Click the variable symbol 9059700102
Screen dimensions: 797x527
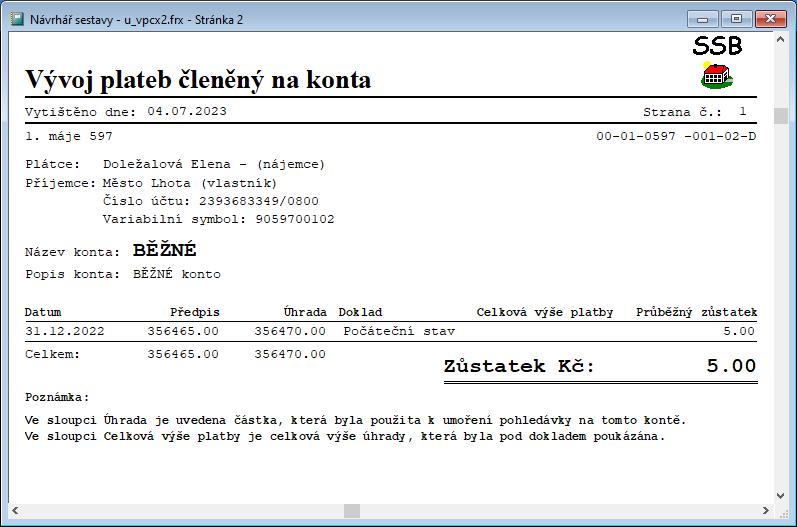coord(295,218)
